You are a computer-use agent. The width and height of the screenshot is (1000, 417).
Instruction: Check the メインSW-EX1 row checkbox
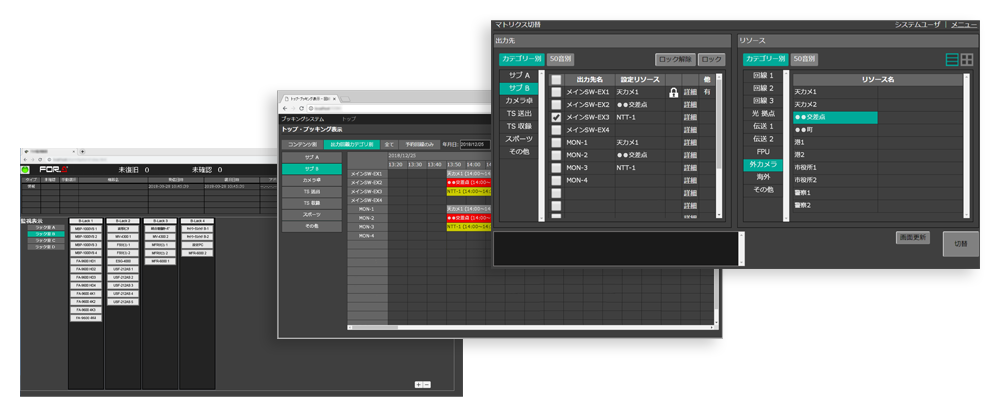556,92
